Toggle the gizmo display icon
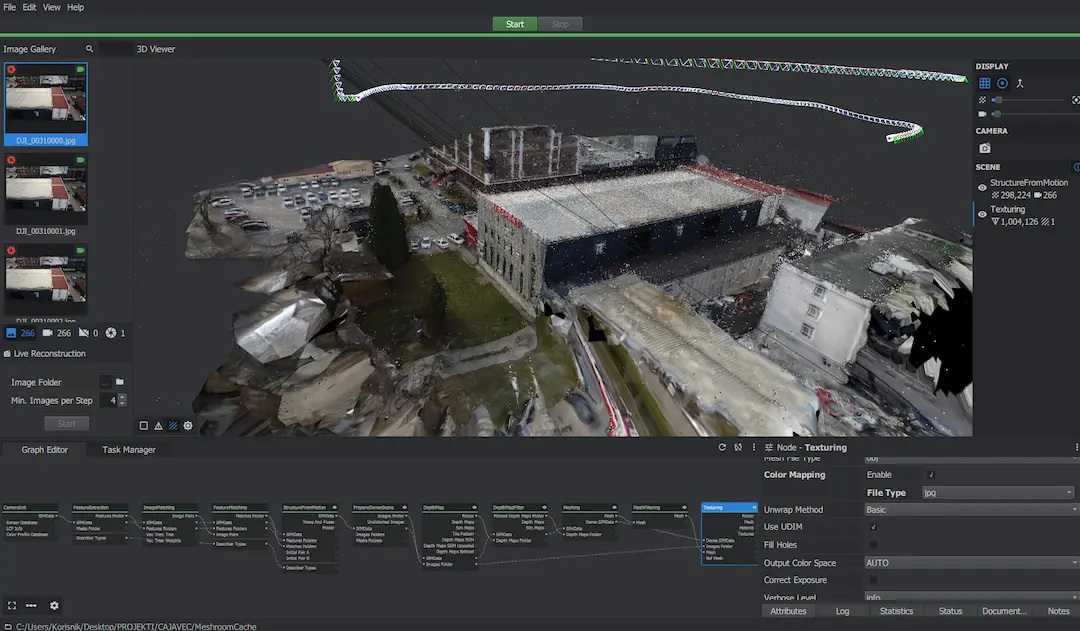This screenshot has width=1080, height=631. [x=1002, y=84]
